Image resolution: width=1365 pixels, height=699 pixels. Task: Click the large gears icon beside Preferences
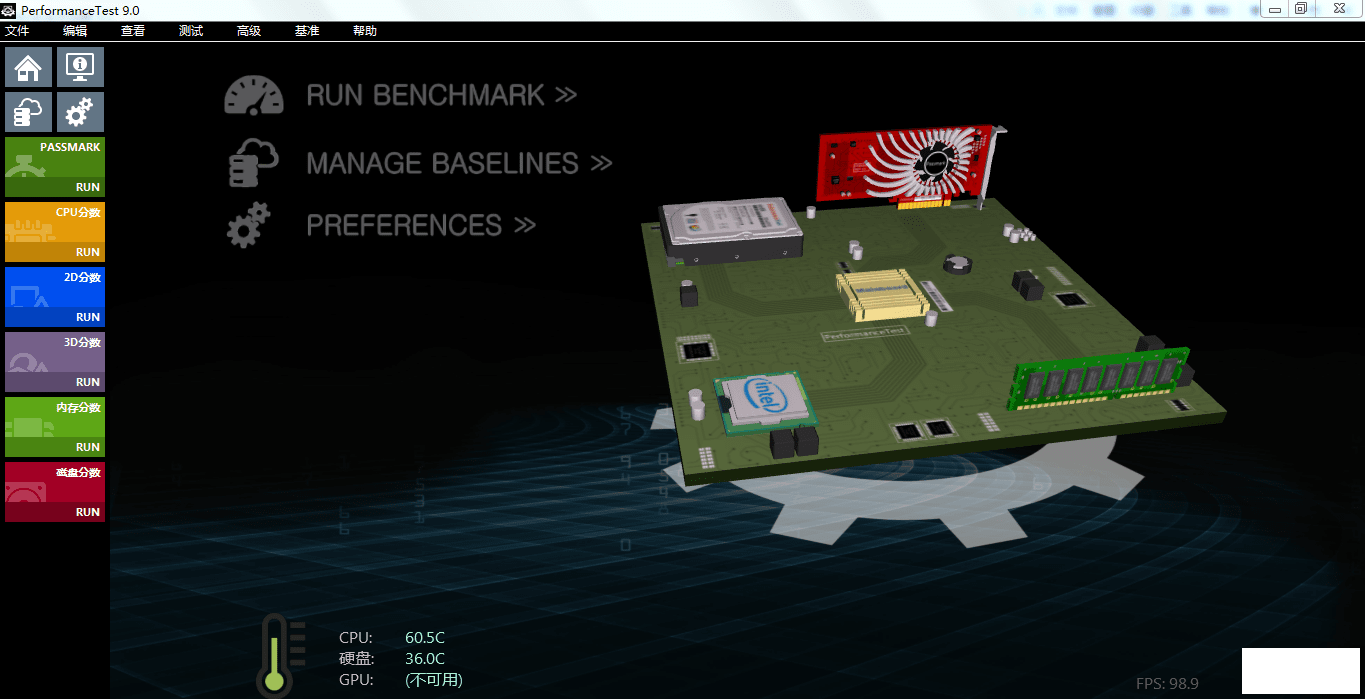point(249,225)
